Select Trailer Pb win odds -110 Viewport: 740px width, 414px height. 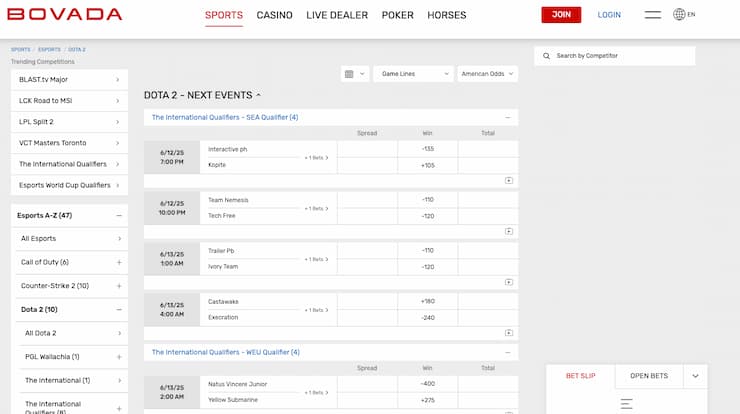[428, 251]
